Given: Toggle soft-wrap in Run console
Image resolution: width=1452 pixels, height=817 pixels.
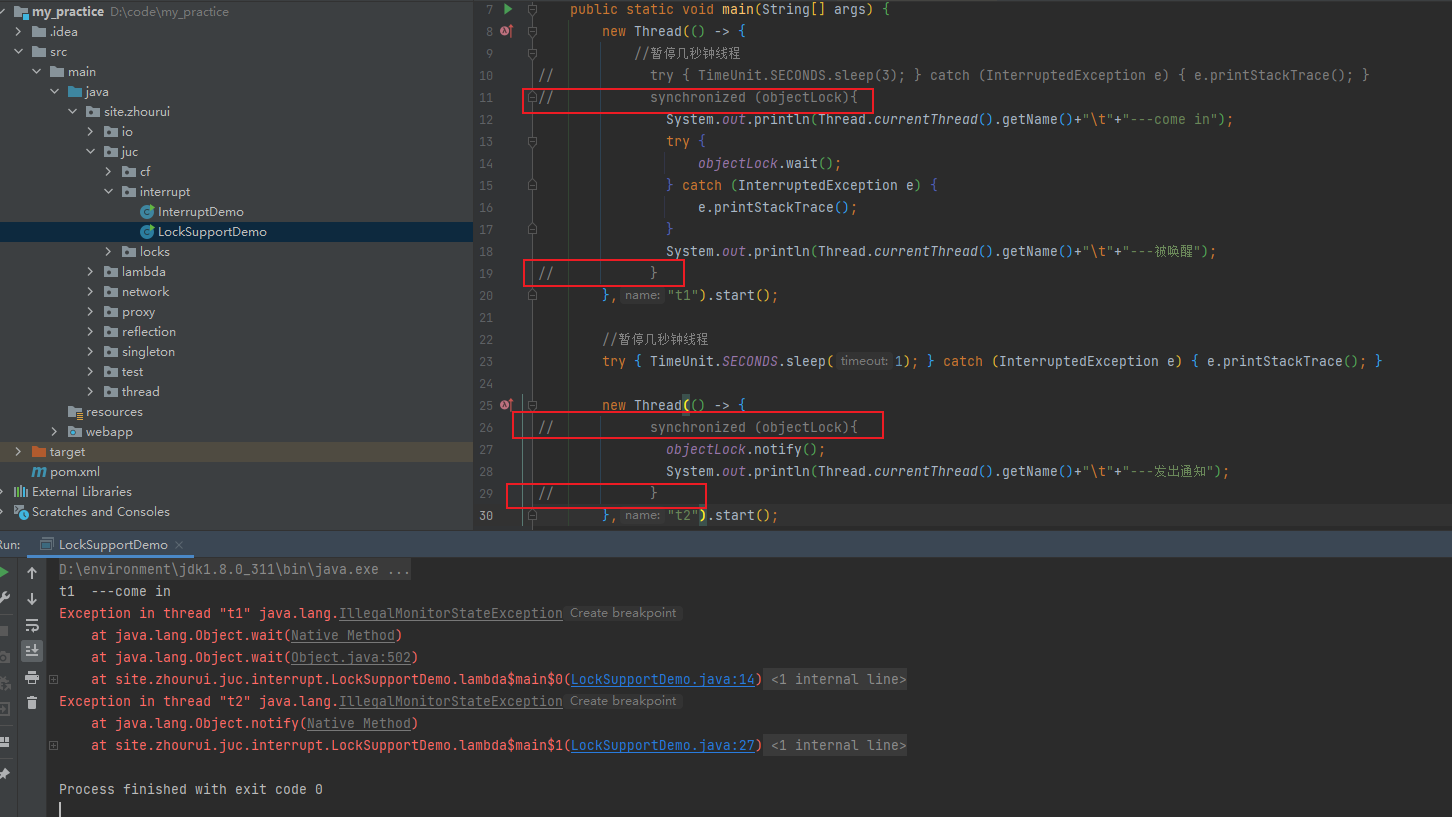Looking at the screenshot, I should click(x=32, y=625).
